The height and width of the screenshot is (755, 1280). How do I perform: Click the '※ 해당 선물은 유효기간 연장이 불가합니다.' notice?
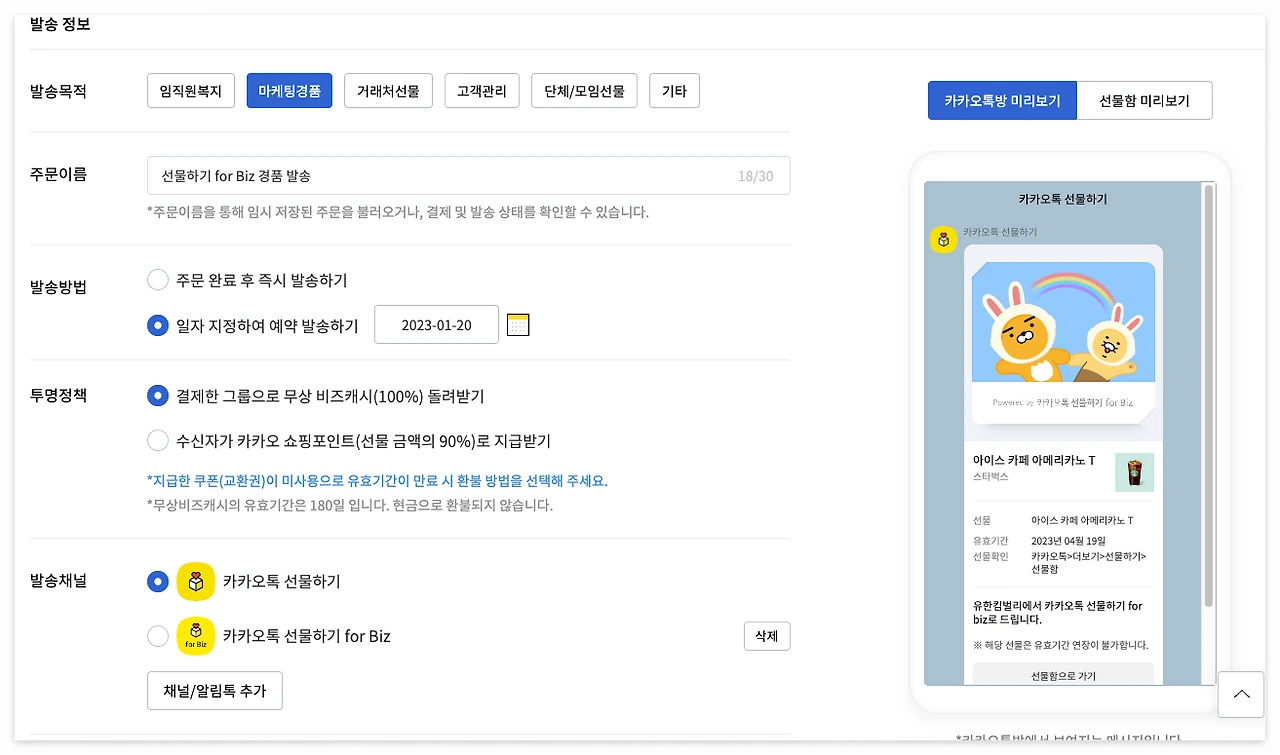click(1060, 645)
